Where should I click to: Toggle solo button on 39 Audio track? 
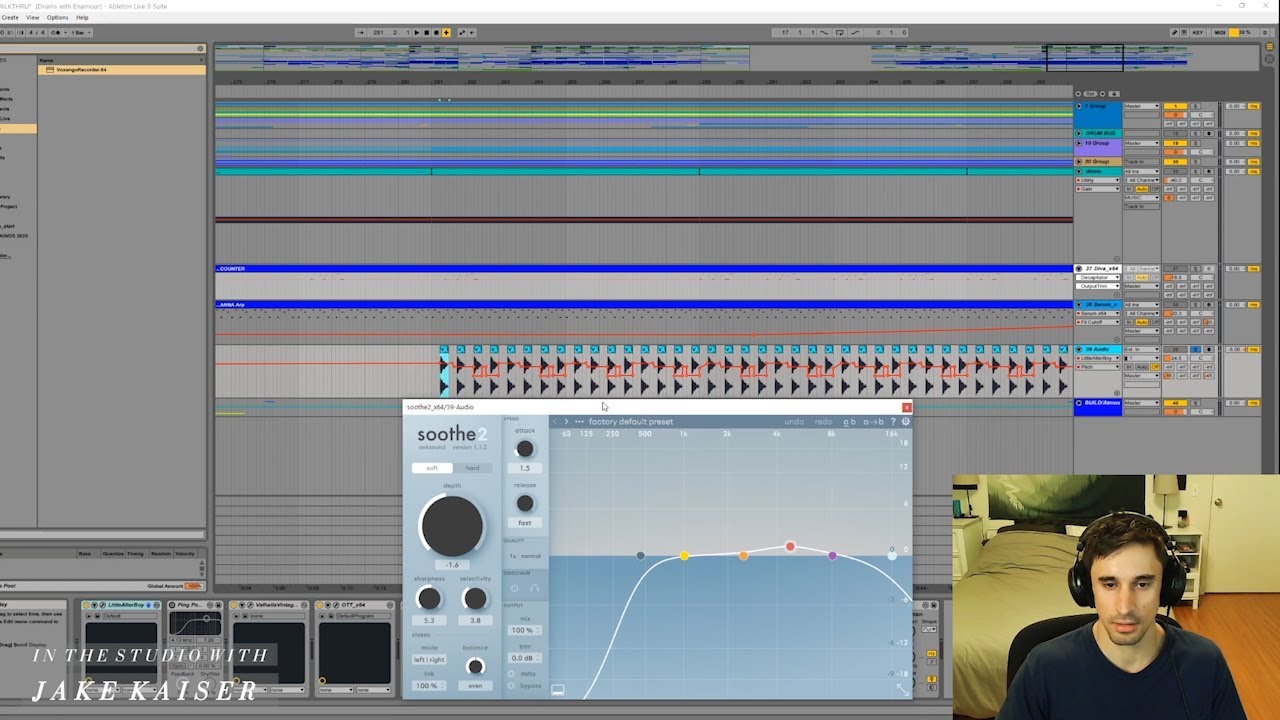tap(1196, 349)
